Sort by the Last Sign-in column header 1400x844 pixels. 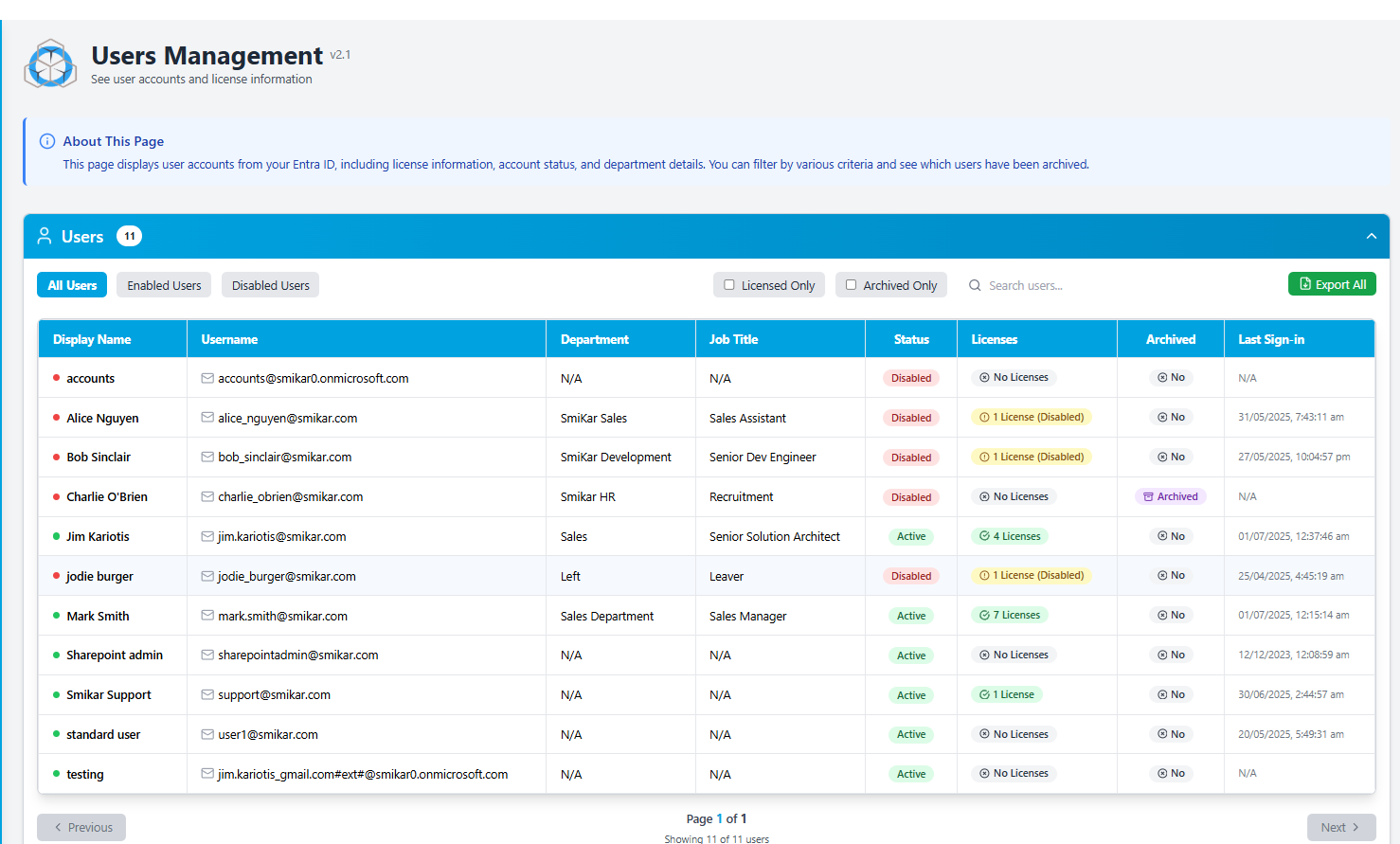pos(1271,339)
